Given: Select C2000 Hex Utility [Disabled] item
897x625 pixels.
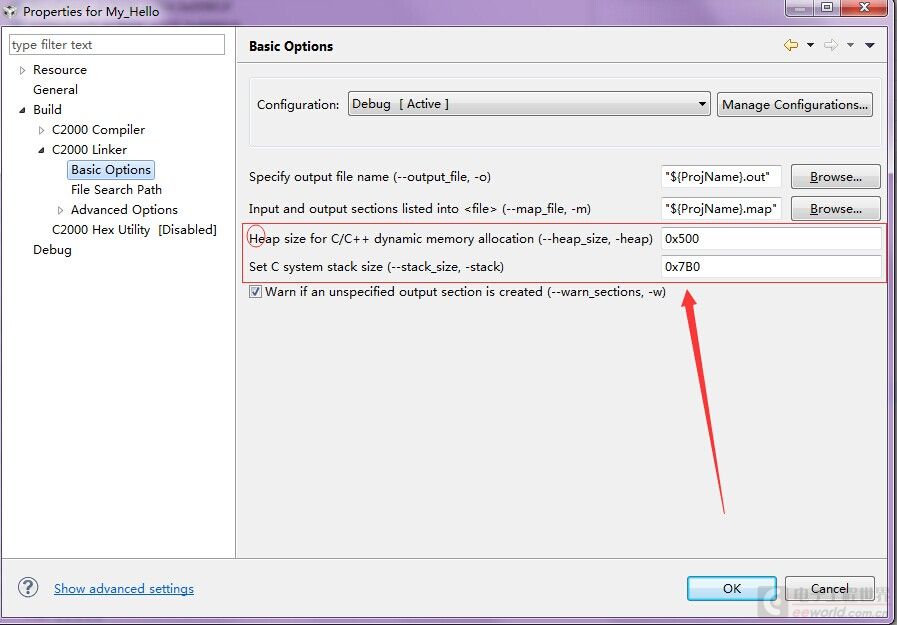Looking at the screenshot, I should point(134,230).
